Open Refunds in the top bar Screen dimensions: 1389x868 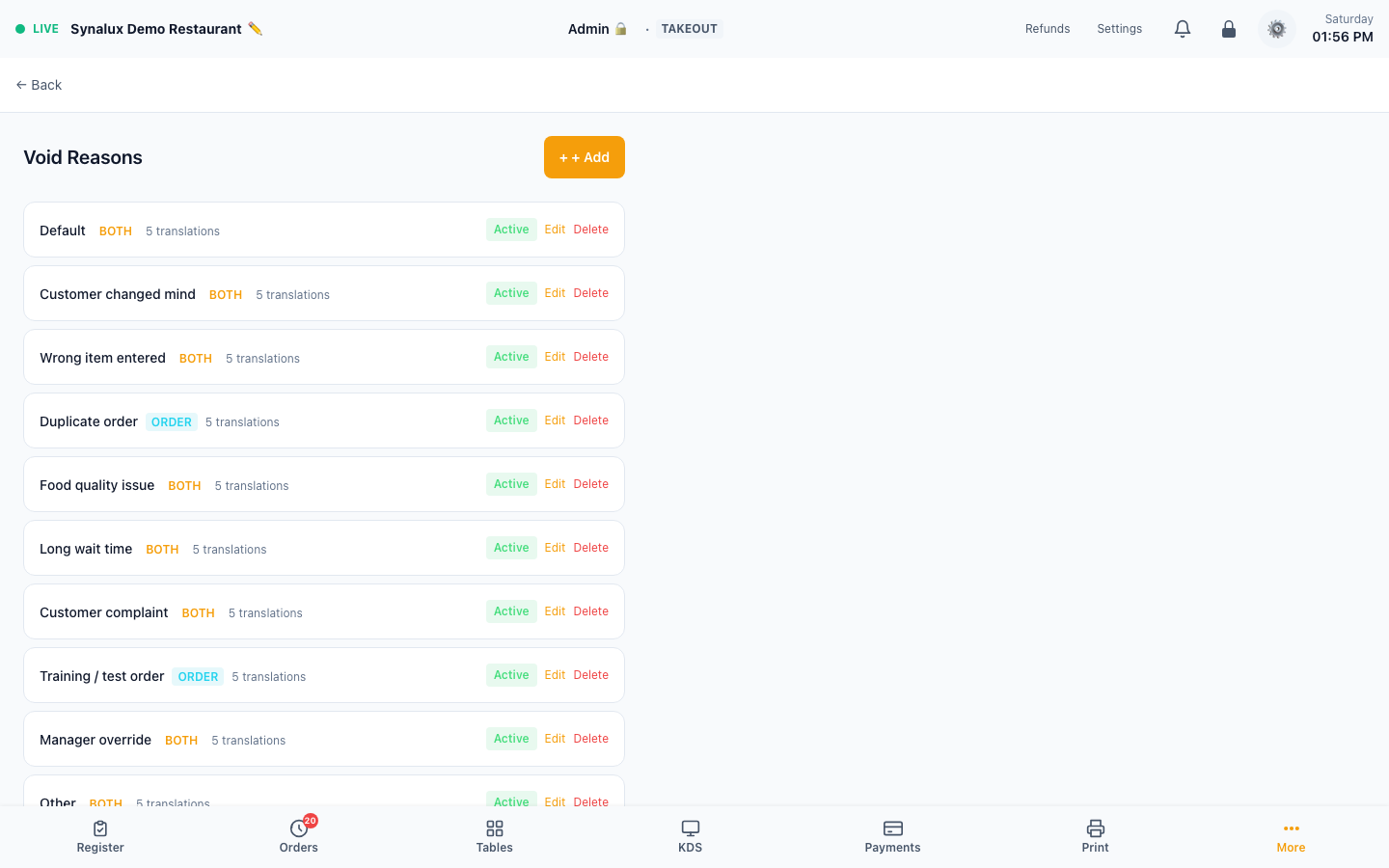(1048, 29)
